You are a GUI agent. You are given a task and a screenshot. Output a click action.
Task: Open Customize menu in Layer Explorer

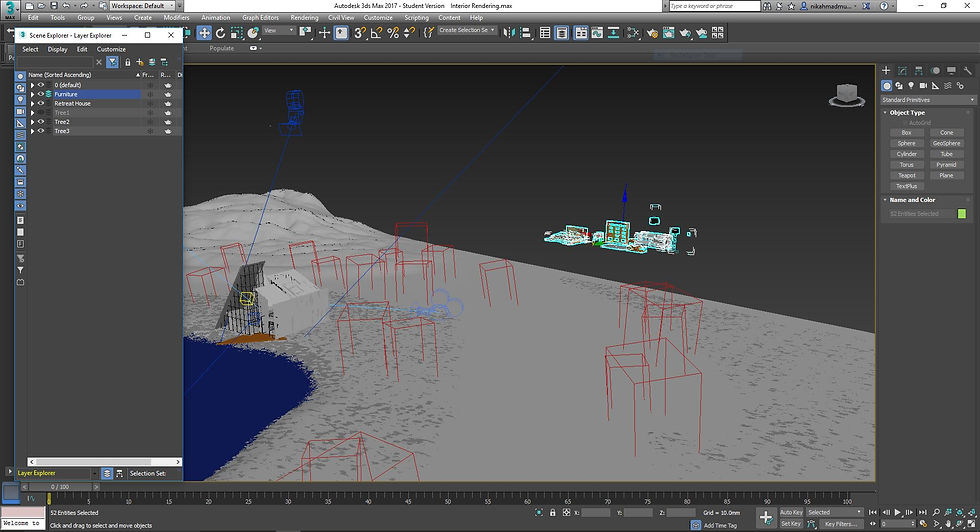(111, 49)
